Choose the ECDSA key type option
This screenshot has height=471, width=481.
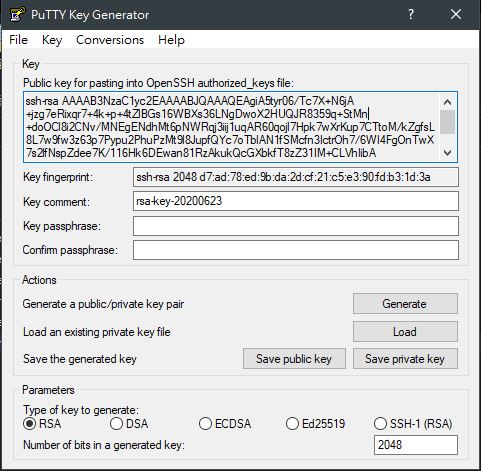tap(225, 424)
